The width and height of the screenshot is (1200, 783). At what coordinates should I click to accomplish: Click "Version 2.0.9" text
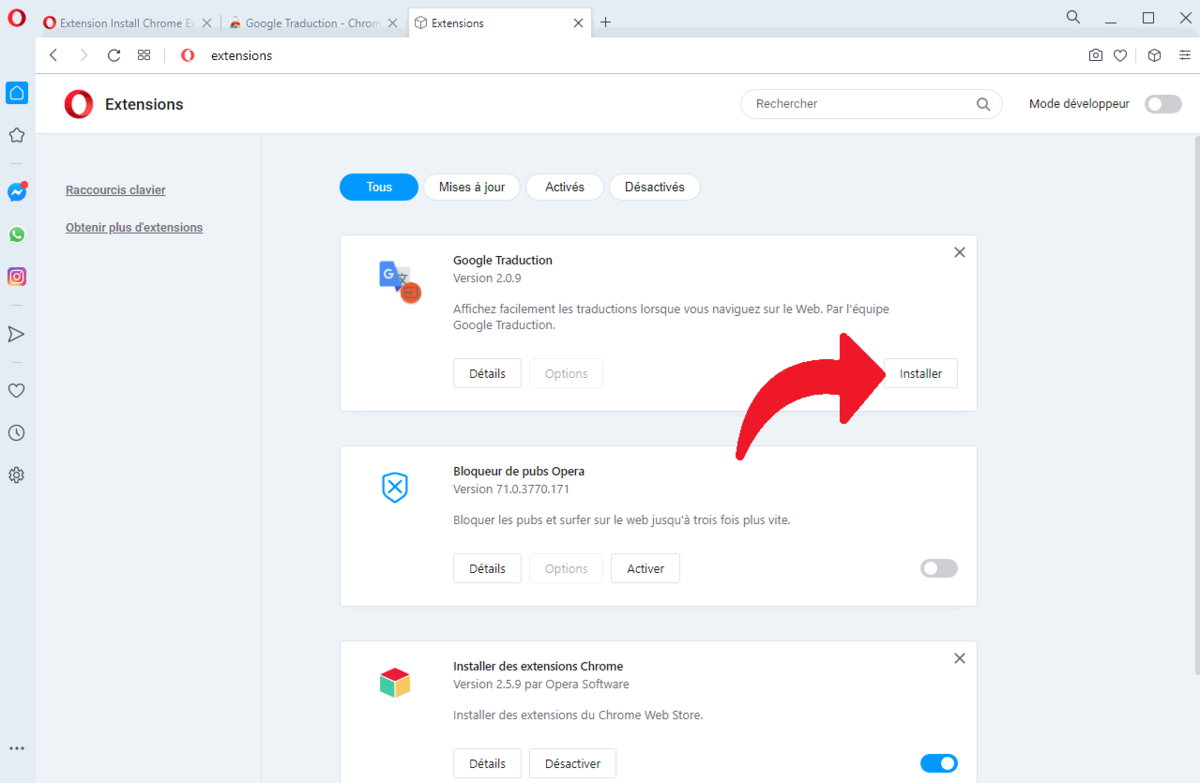tap(487, 279)
